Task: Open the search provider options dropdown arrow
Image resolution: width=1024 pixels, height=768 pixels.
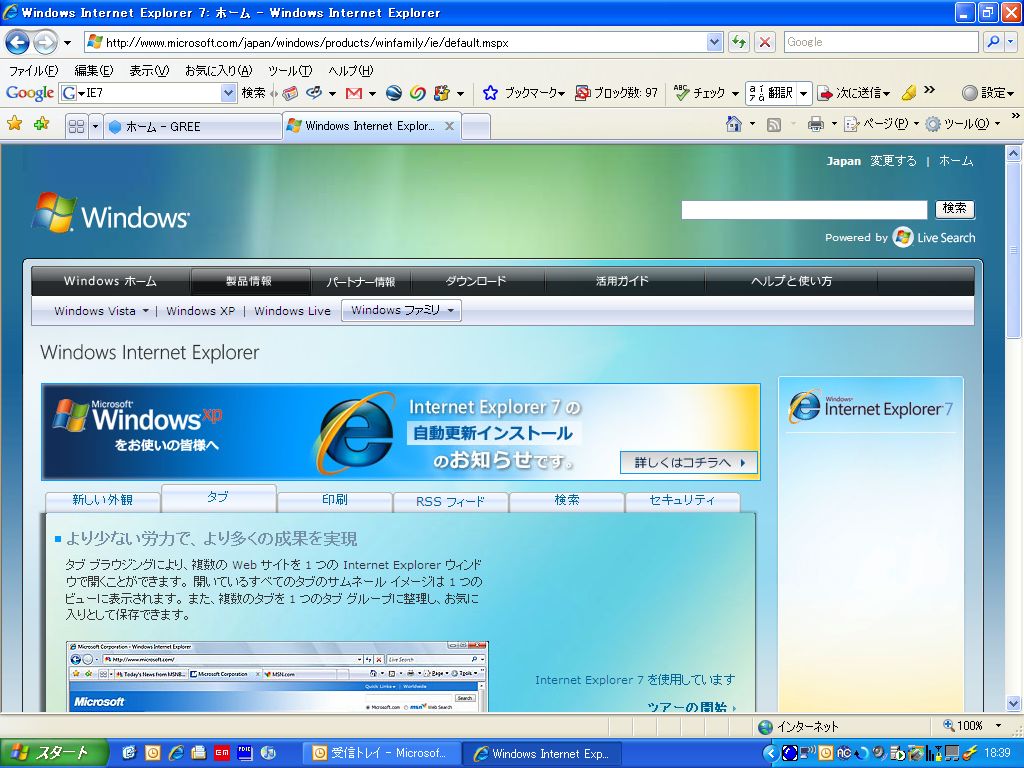Action: point(1010,42)
